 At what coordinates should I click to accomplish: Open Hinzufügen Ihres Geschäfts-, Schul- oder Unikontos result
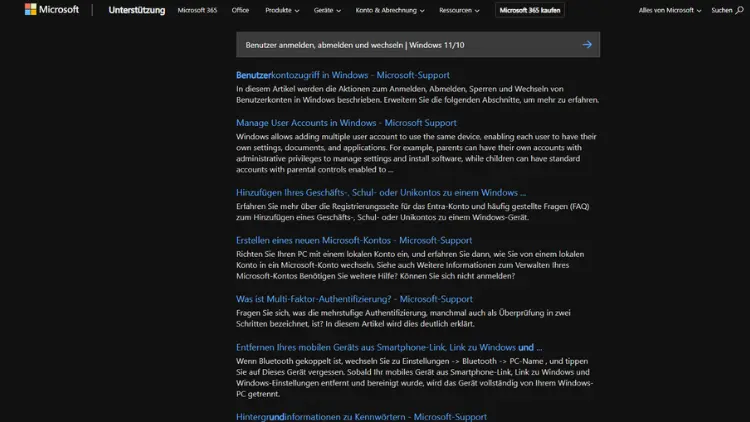[x=381, y=192]
